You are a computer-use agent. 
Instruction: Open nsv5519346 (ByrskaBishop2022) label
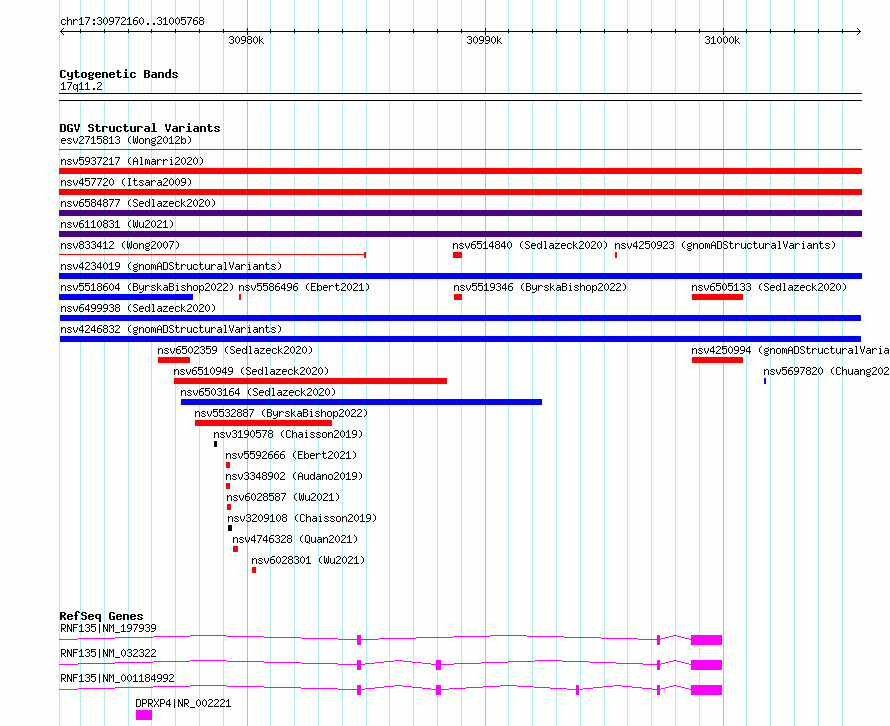click(540, 287)
